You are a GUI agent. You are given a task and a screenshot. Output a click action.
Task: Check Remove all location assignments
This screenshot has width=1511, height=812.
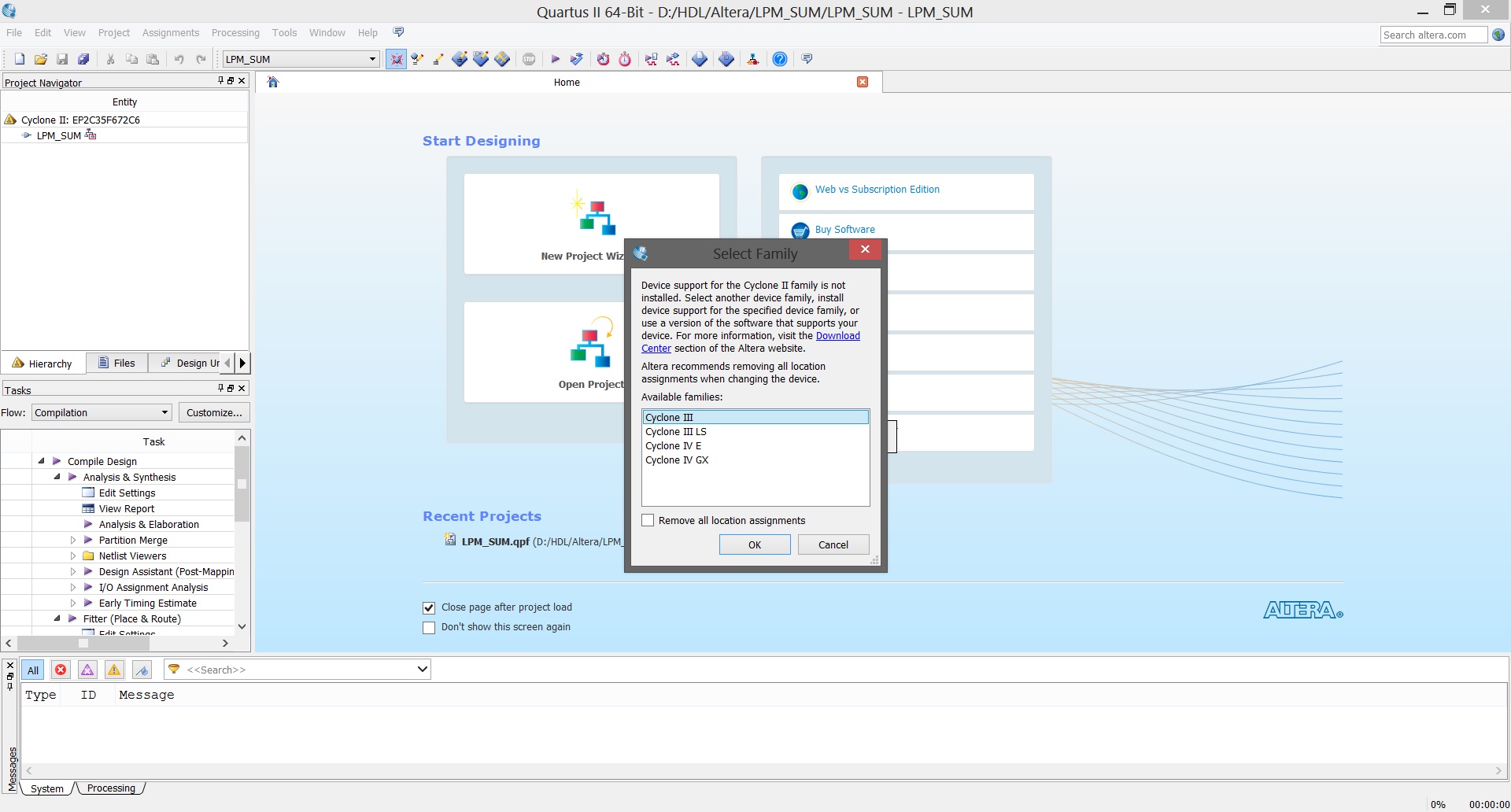[648, 520]
